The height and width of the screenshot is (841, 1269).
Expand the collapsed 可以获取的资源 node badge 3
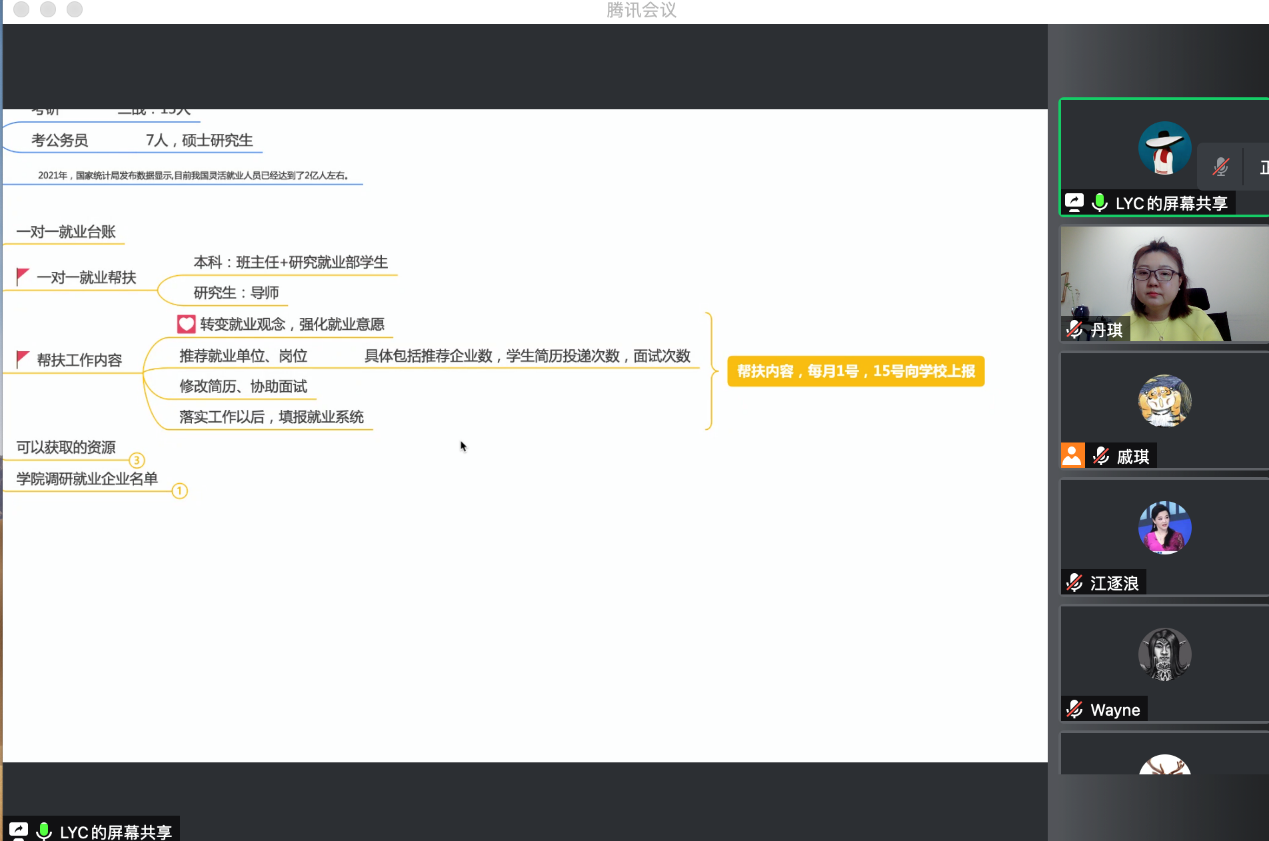pyautogui.click(x=137, y=461)
